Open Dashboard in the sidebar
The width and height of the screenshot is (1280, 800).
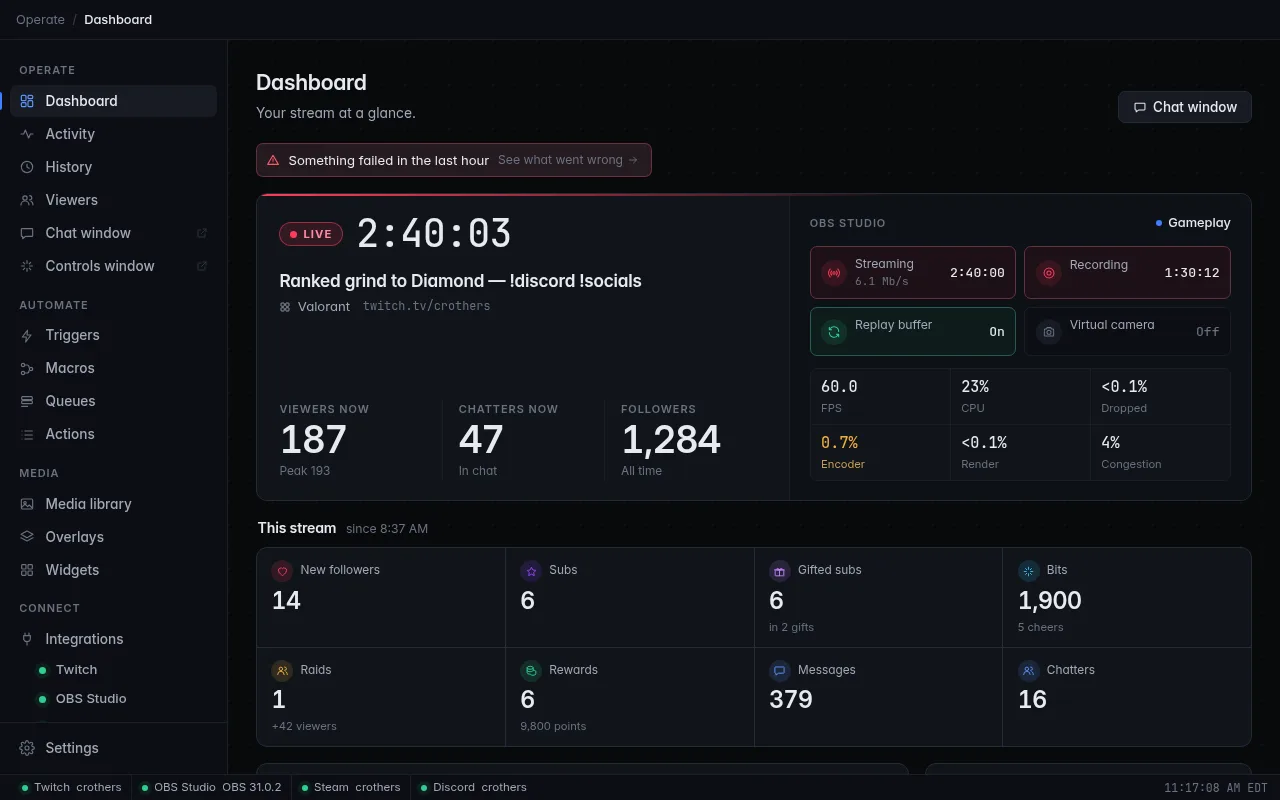pyautogui.click(x=113, y=101)
